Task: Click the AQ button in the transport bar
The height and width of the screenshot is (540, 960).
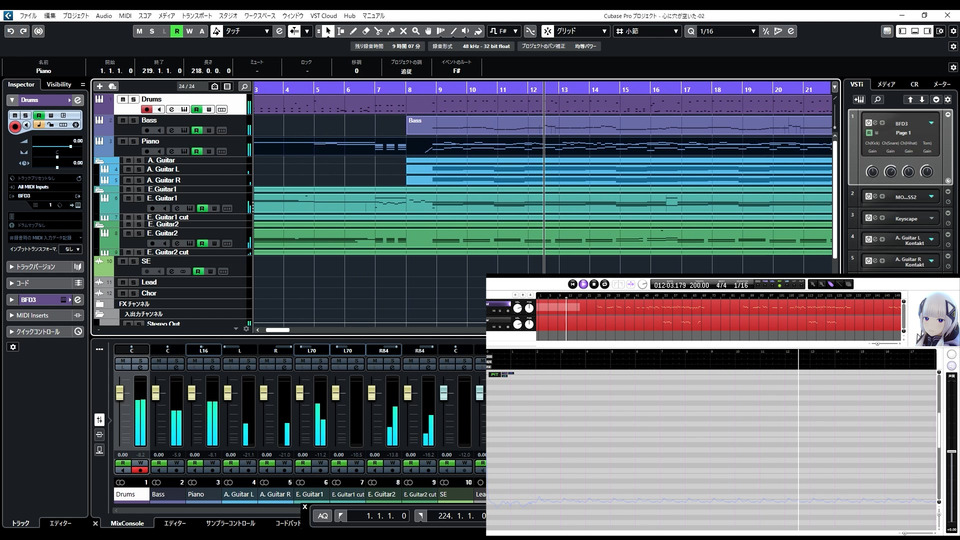Action: [322, 516]
